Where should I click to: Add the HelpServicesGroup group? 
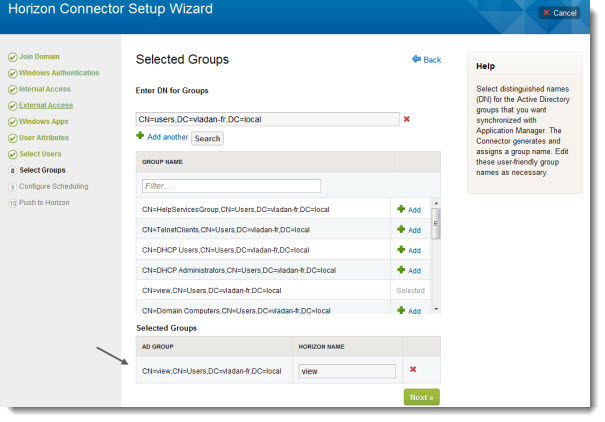click(414, 210)
